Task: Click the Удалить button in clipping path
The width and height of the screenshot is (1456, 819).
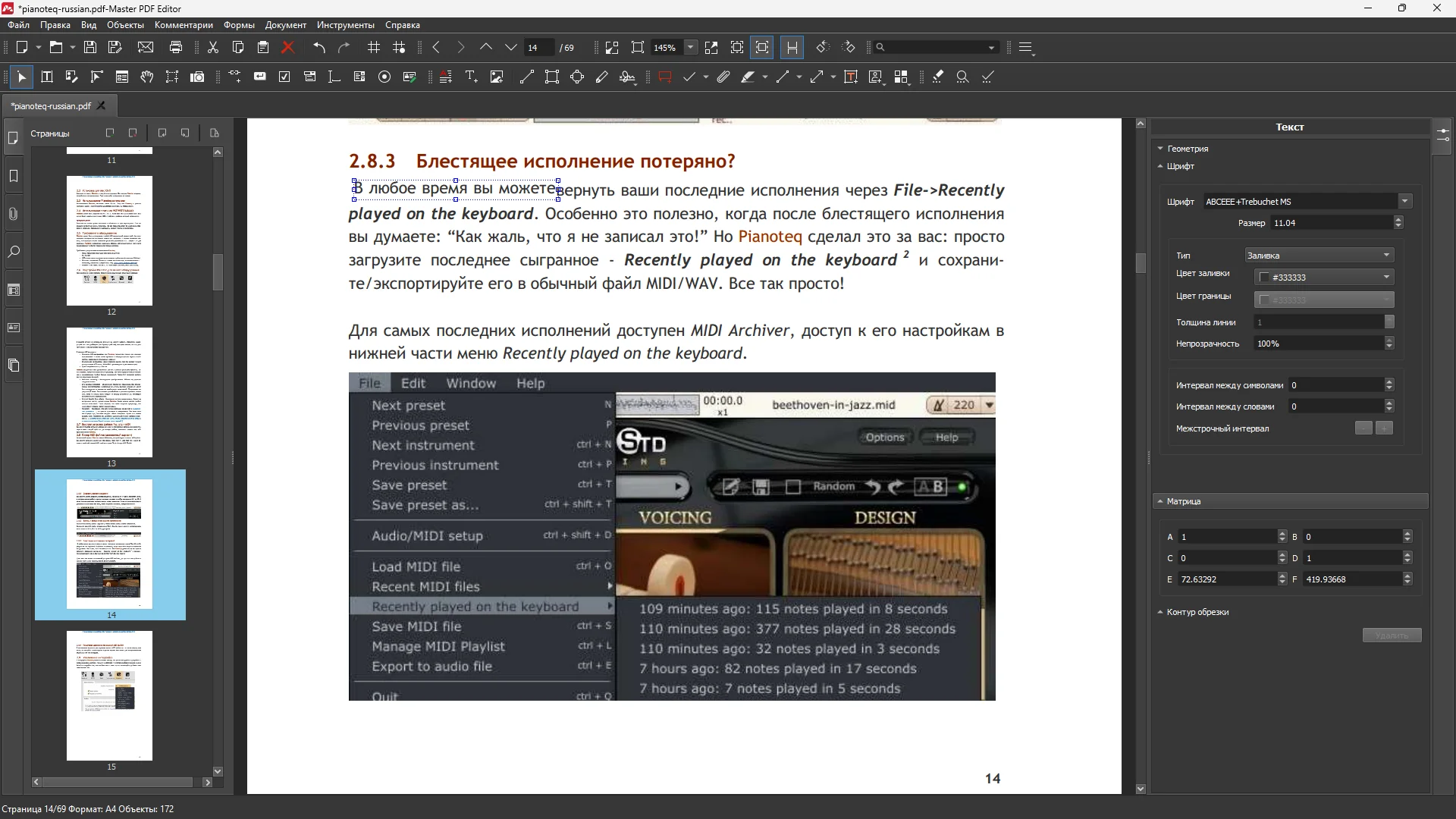Action: coord(1392,635)
